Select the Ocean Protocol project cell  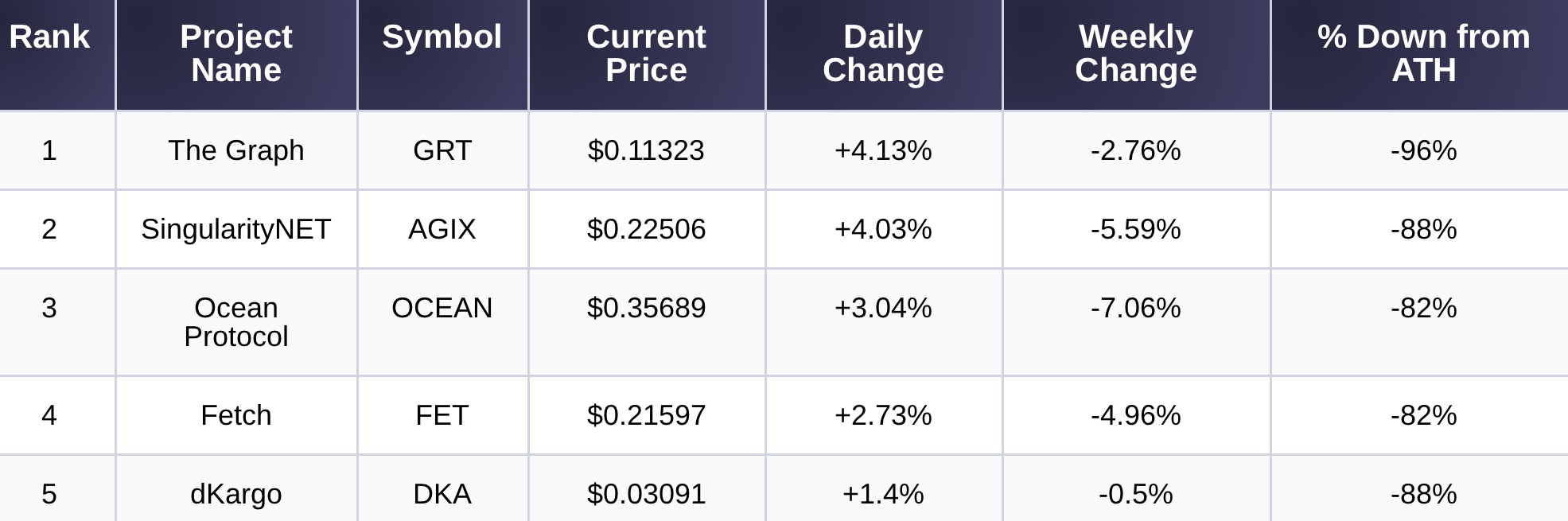(x=236, y=322)
